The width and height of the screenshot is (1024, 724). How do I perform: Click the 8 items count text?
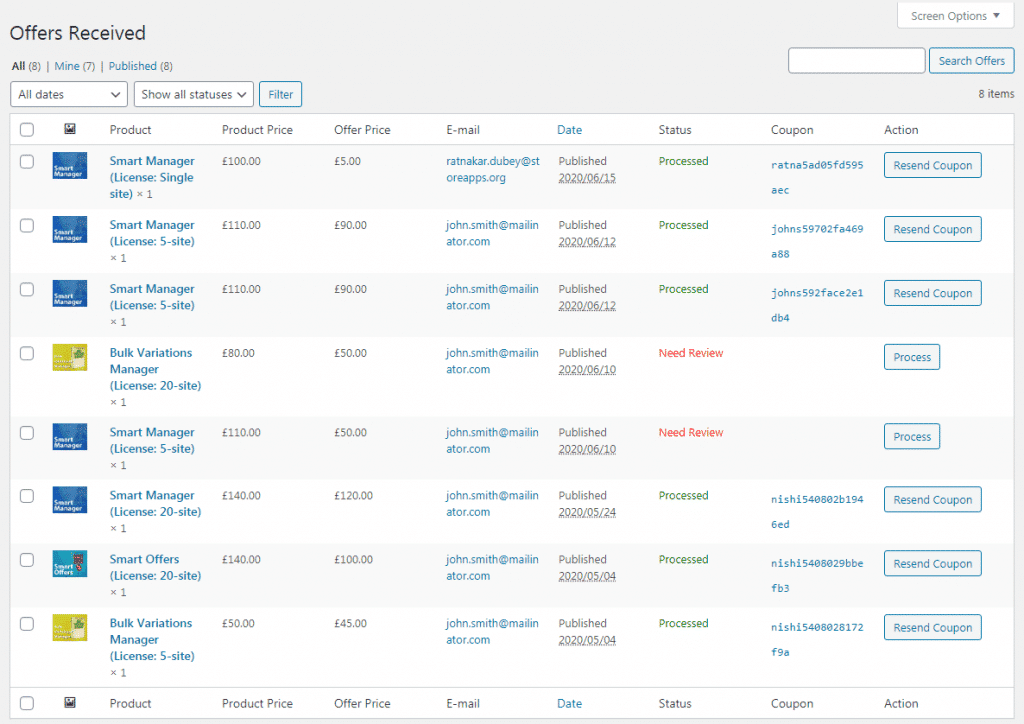coord(996,94)
